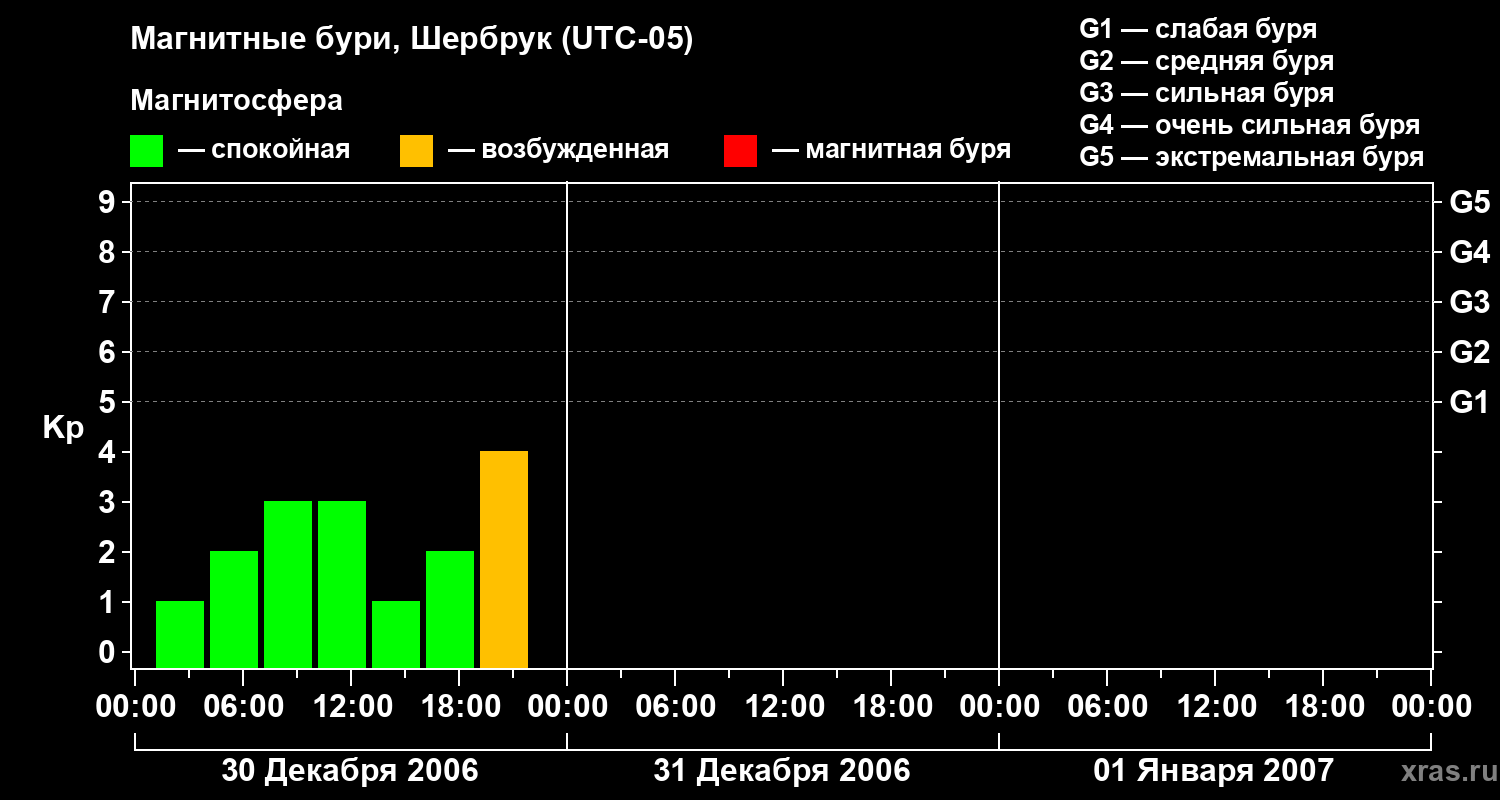Click the G5 label on right axis

[x=1469, y=203]
